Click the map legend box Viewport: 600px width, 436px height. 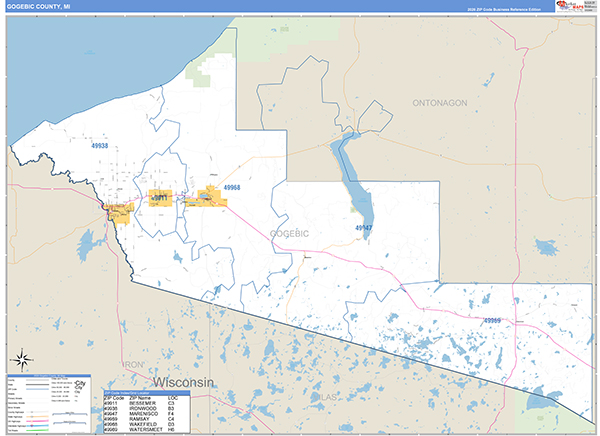coord(49,404)
